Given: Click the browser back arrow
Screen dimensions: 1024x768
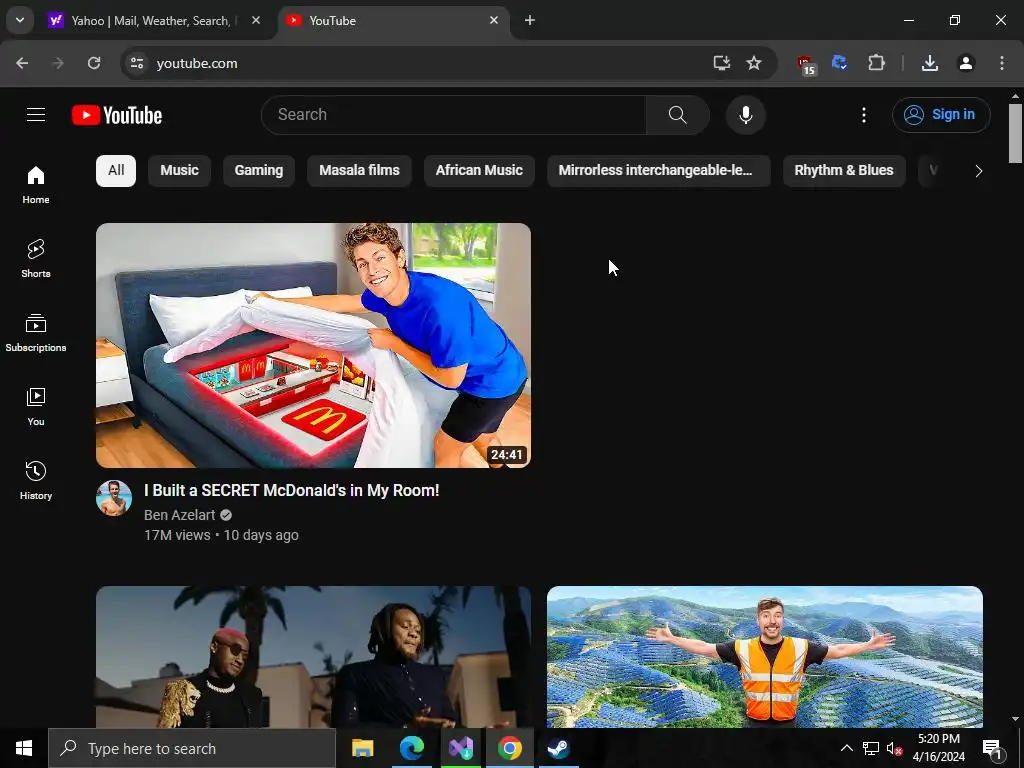Looking at the screenshot, I should coord(22,63).
